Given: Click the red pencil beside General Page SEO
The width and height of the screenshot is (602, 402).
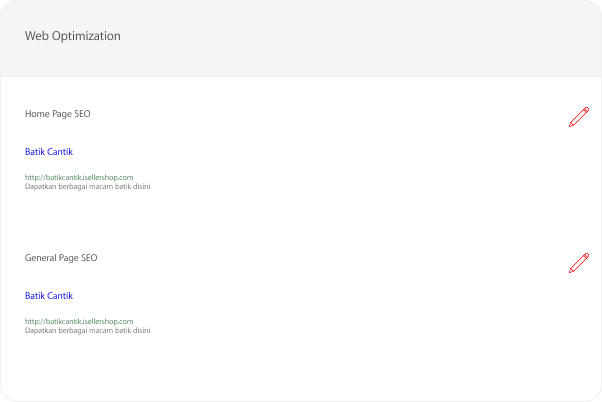Looking at the screenshot, I should pos(579,263).
